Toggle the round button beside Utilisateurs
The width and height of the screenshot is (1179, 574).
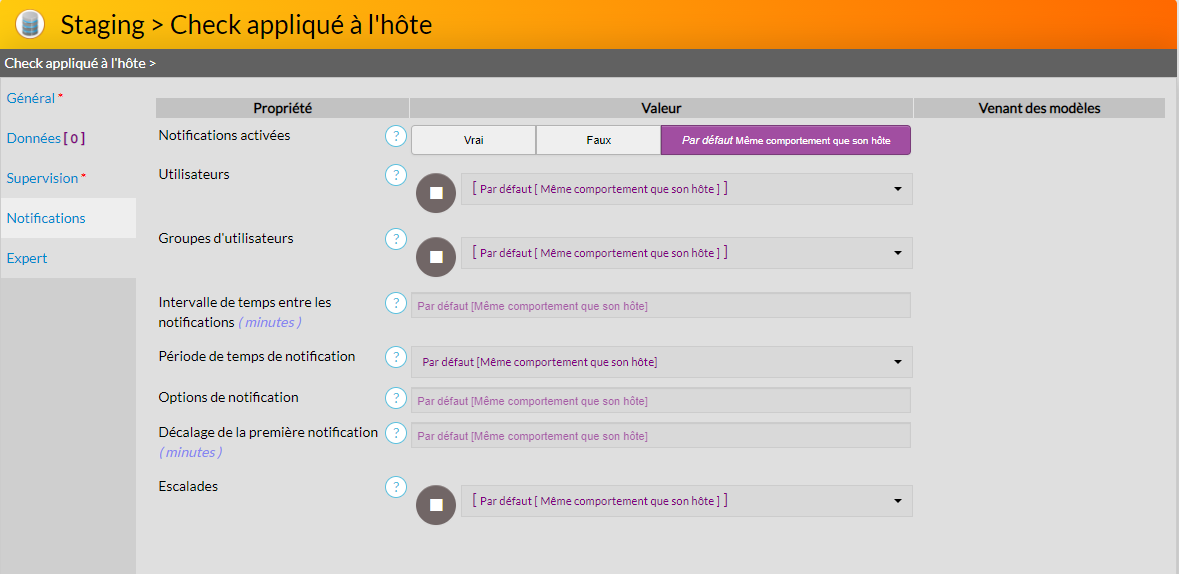click(x=436, y=193)
